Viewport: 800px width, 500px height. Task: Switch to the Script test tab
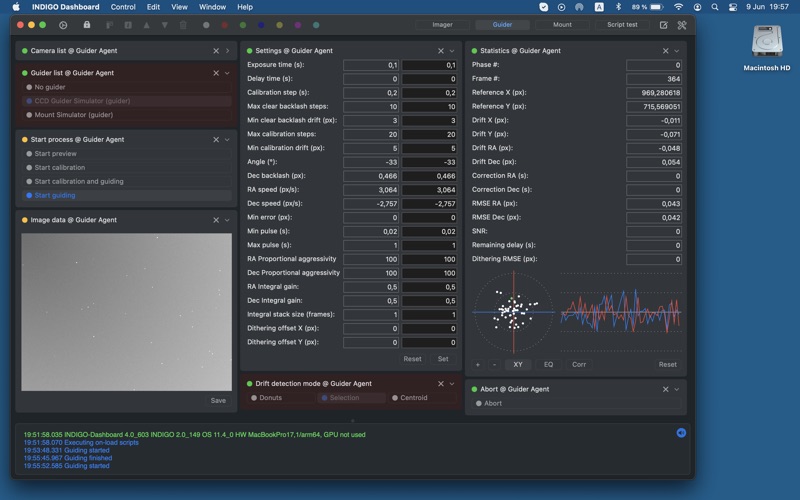click(x=622, y=24)
